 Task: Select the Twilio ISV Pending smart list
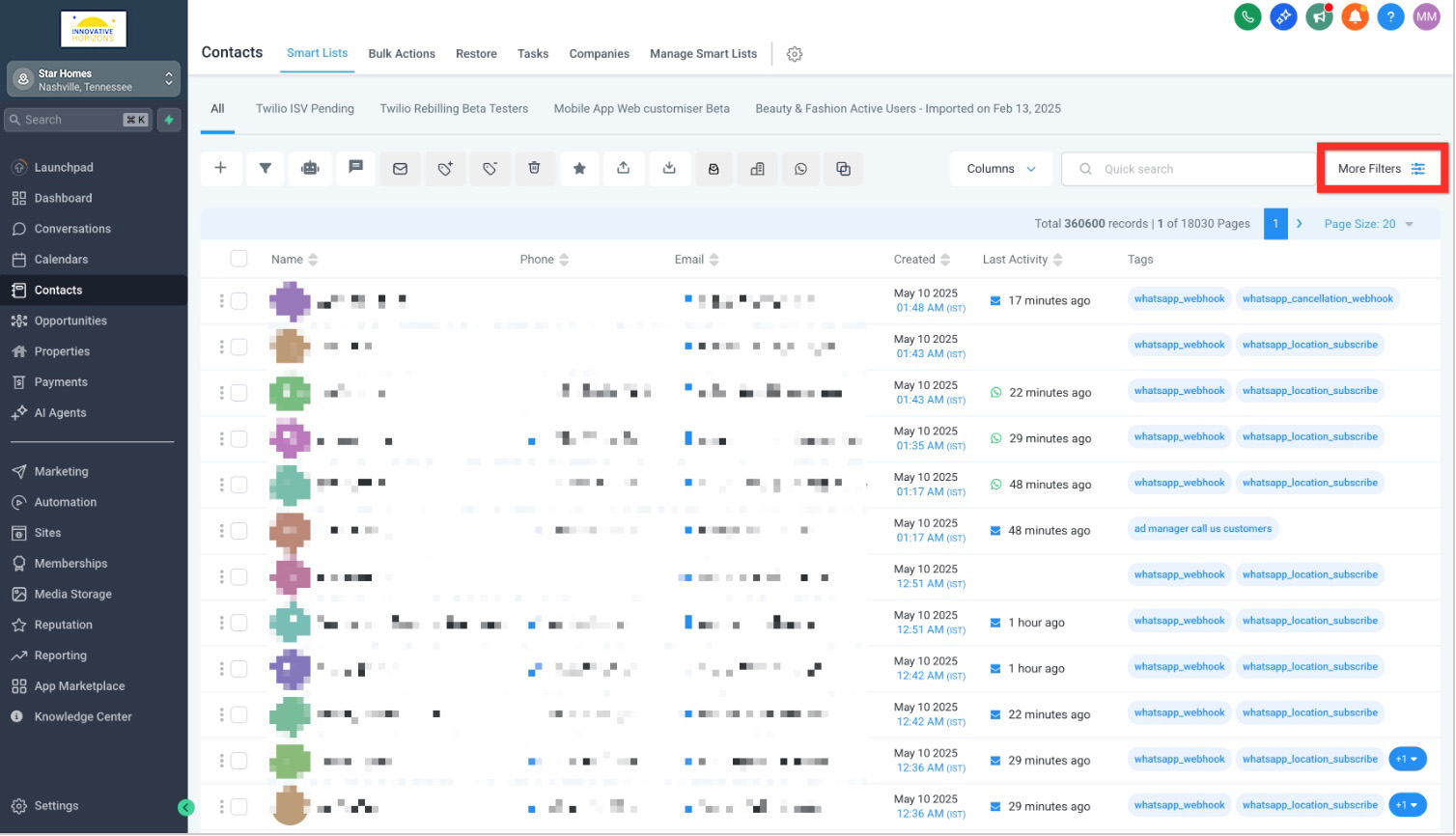(305, 108)
